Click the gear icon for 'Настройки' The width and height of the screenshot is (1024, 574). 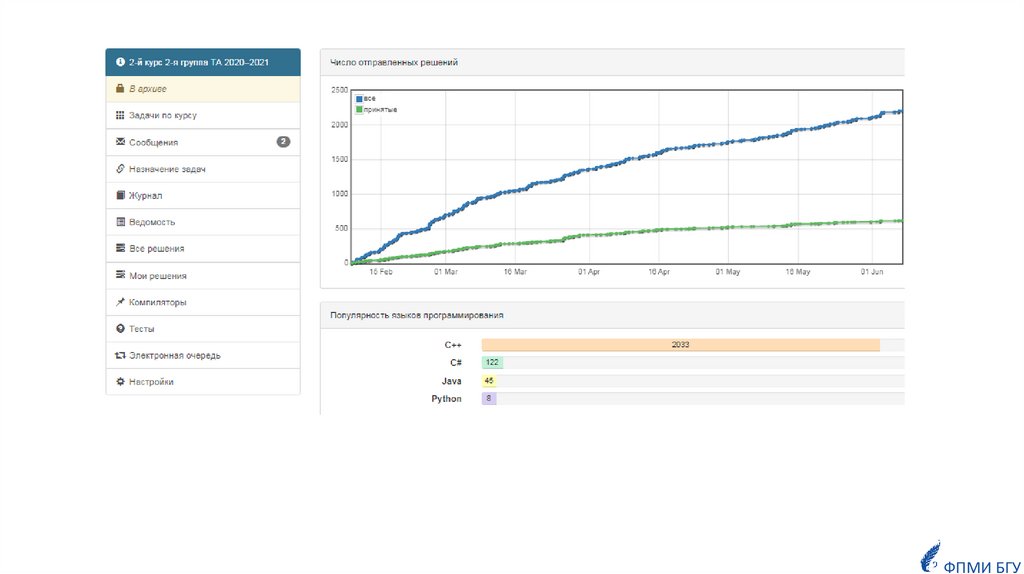coord(120,382)
